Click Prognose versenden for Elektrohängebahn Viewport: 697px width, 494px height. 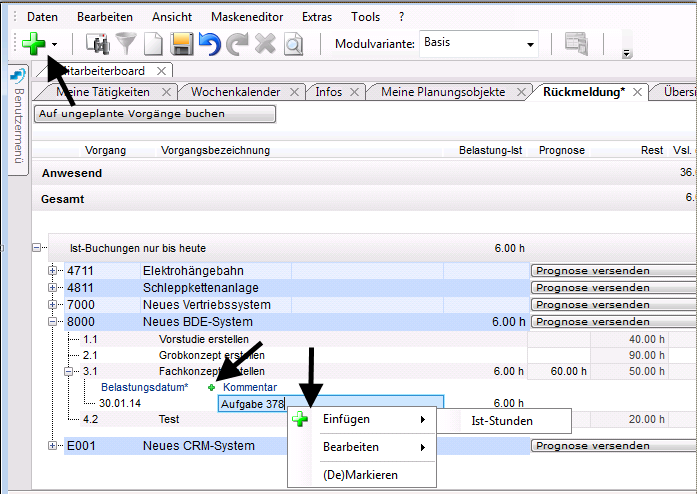[x=613, y=270]
